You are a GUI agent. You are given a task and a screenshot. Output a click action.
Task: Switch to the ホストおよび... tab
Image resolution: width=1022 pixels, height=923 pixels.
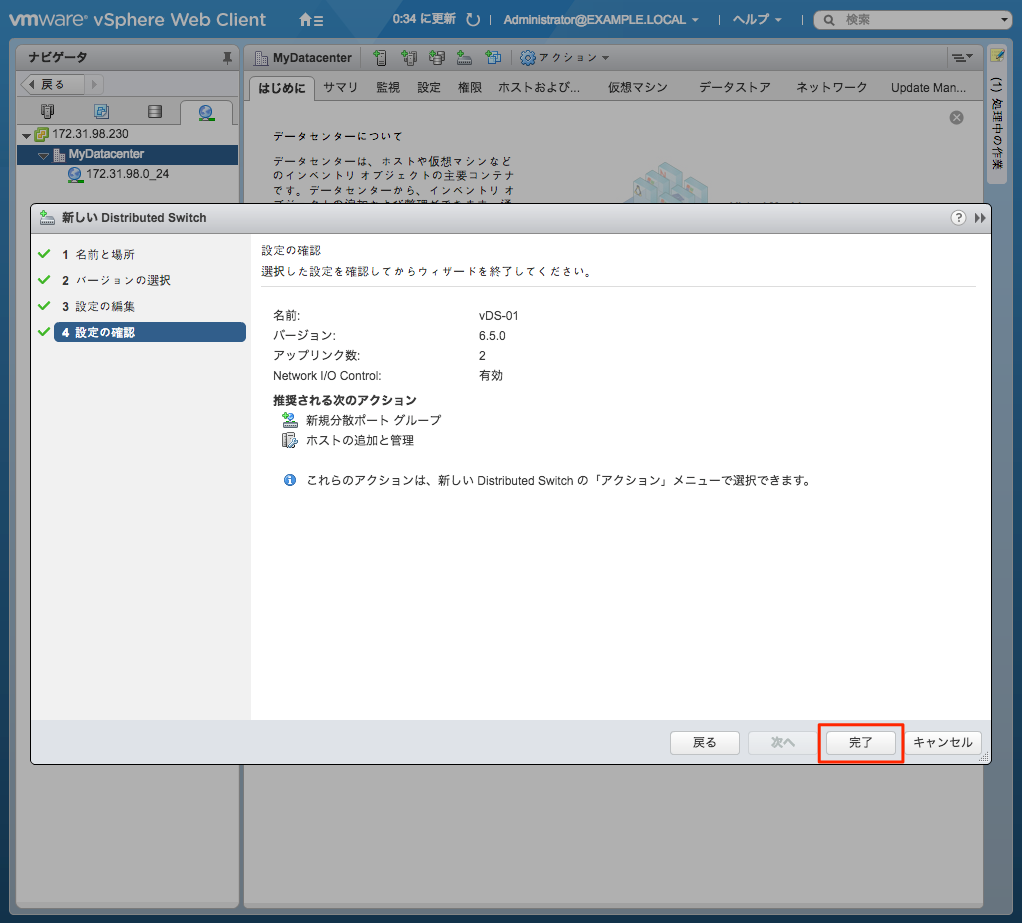pyautogui.click(x=539, y=88)
